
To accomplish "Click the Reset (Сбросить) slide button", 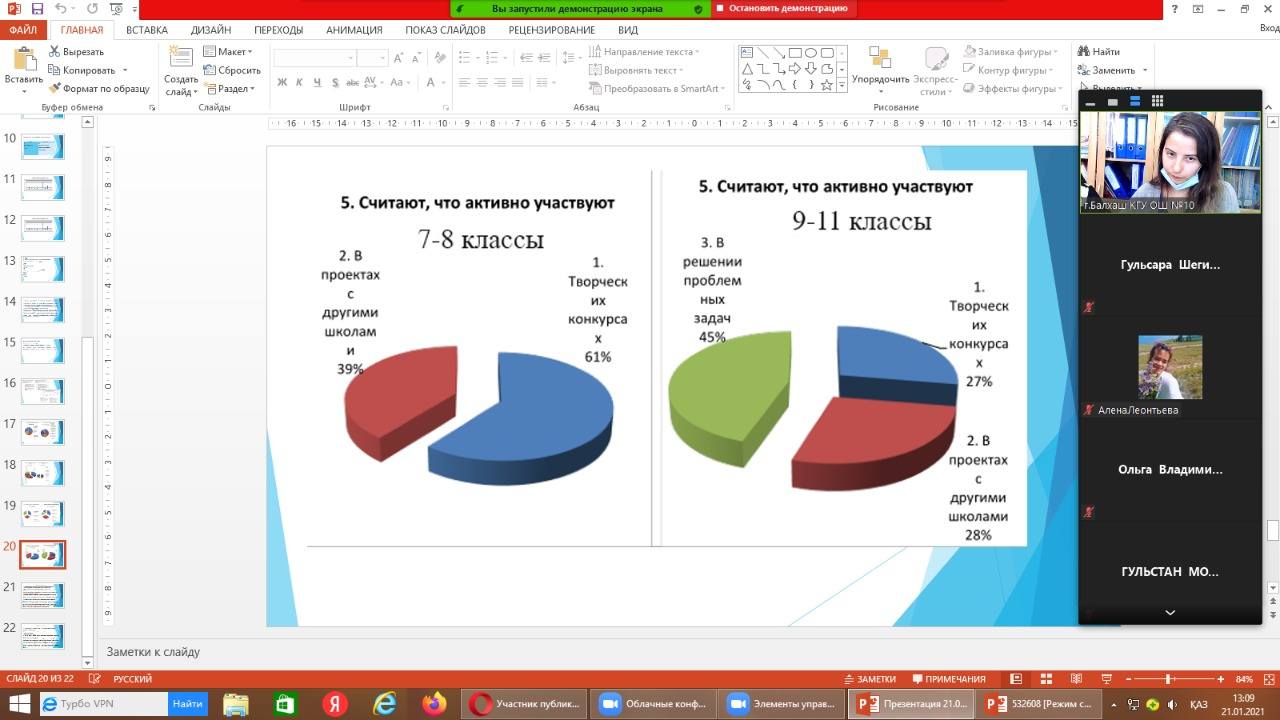I will click(x=233, y=70).
